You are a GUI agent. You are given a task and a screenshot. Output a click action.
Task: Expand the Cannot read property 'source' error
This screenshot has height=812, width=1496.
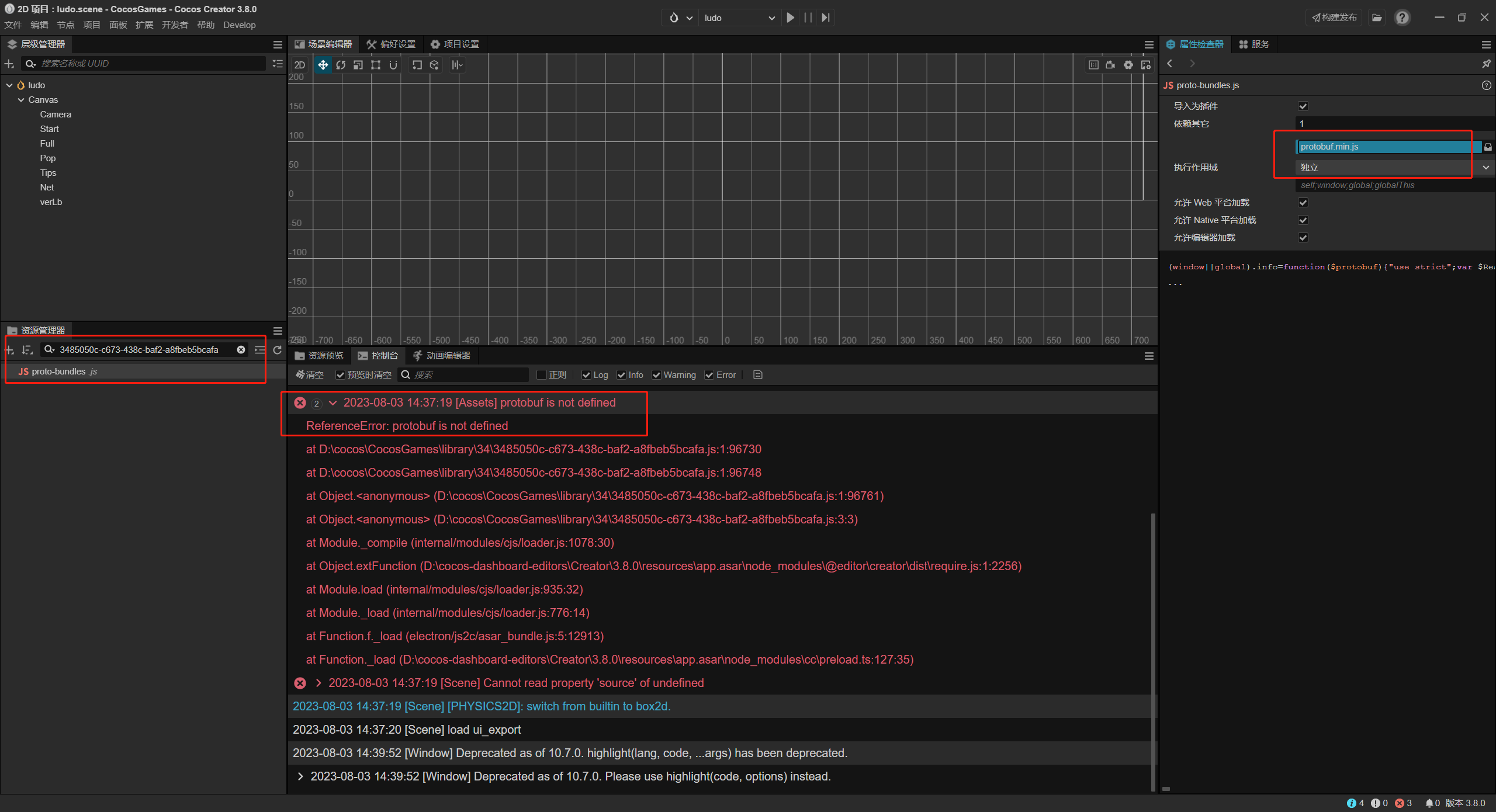point(318,683)
